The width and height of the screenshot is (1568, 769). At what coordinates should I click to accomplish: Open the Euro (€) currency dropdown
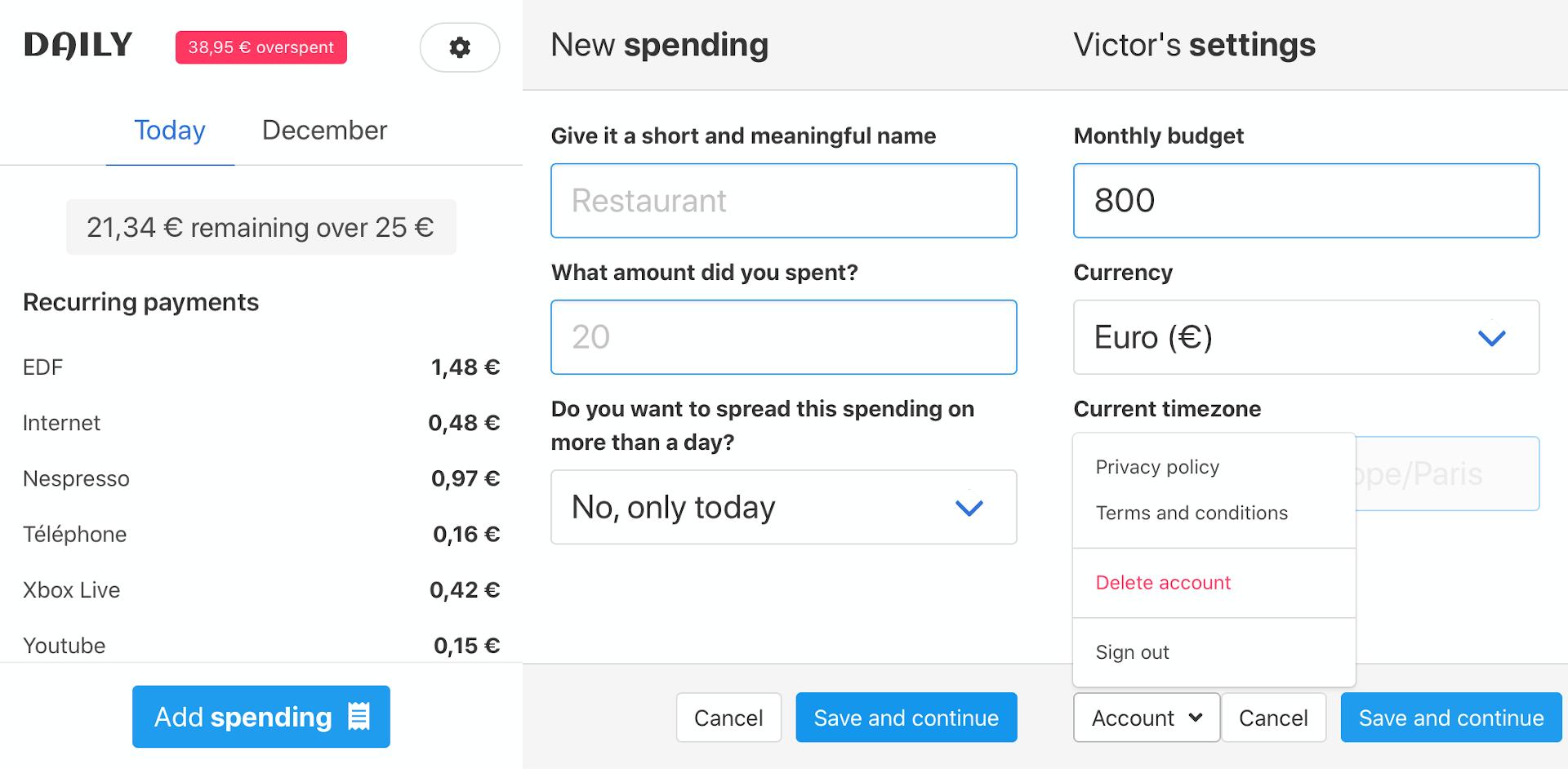point(1306,337)
